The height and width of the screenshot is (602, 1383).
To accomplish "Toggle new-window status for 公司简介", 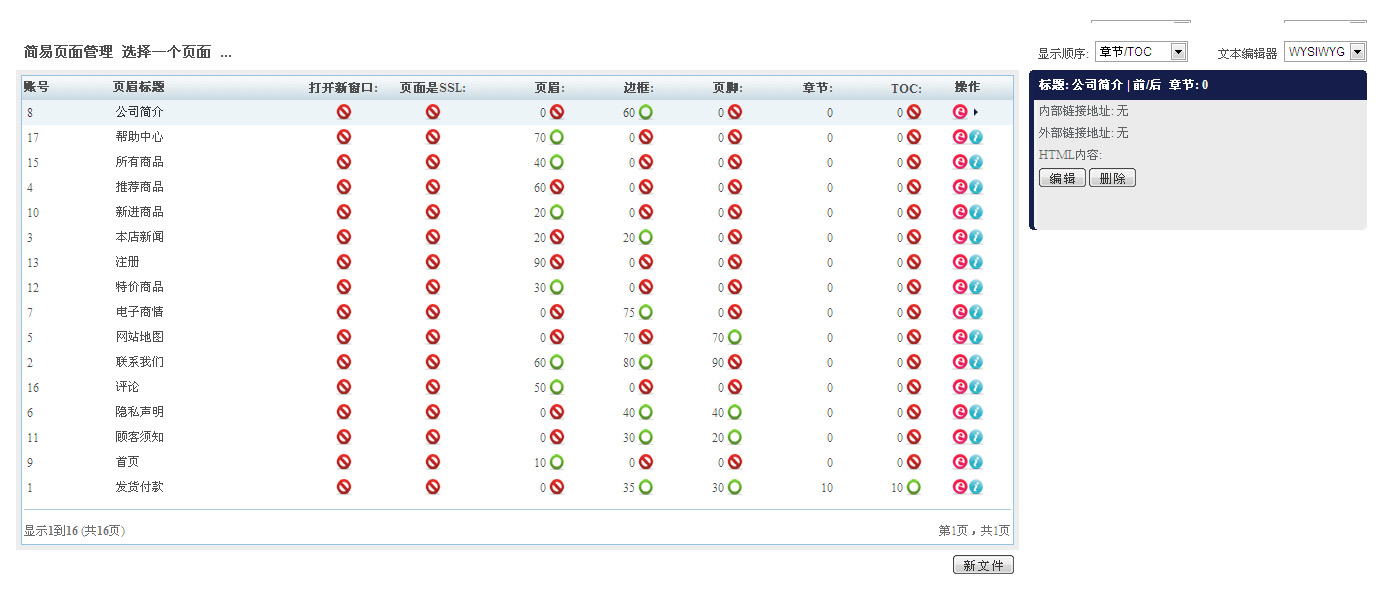I will click(344, 112).
